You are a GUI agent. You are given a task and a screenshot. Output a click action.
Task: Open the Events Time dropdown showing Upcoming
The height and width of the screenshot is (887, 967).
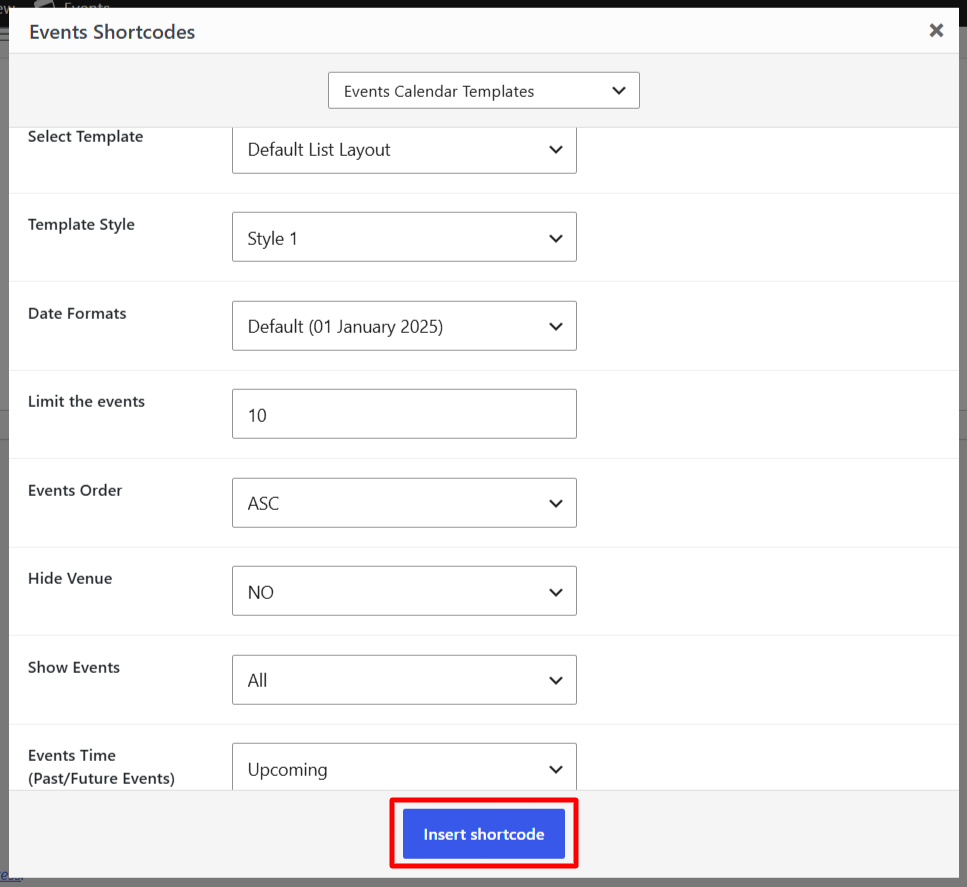[x=404, y=767]
